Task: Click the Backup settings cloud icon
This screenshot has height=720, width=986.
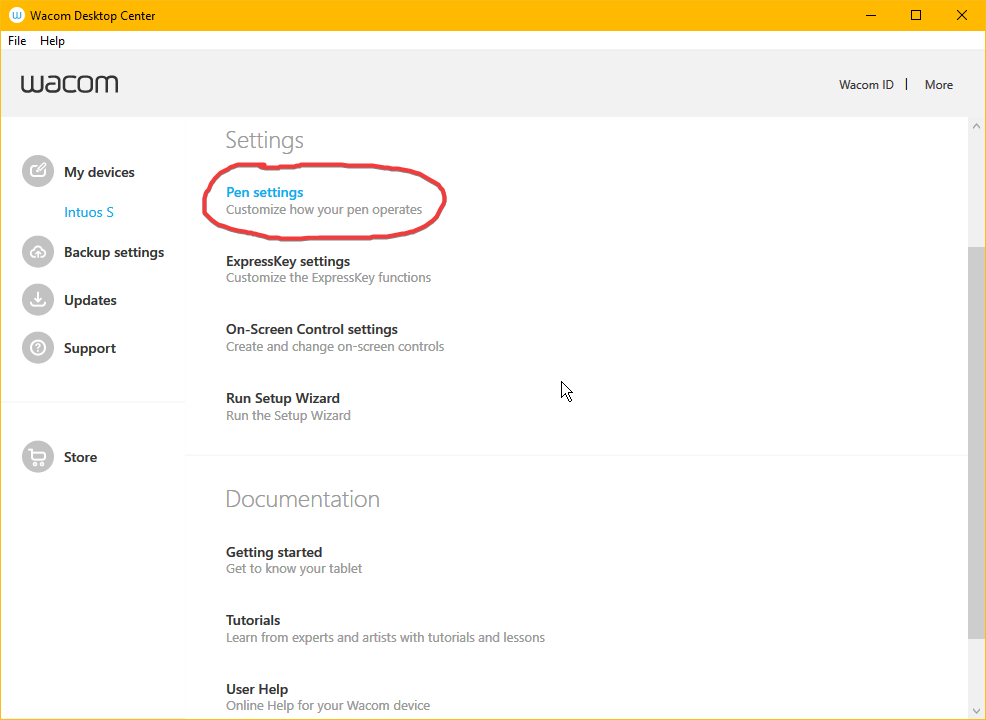Action: 38,252
